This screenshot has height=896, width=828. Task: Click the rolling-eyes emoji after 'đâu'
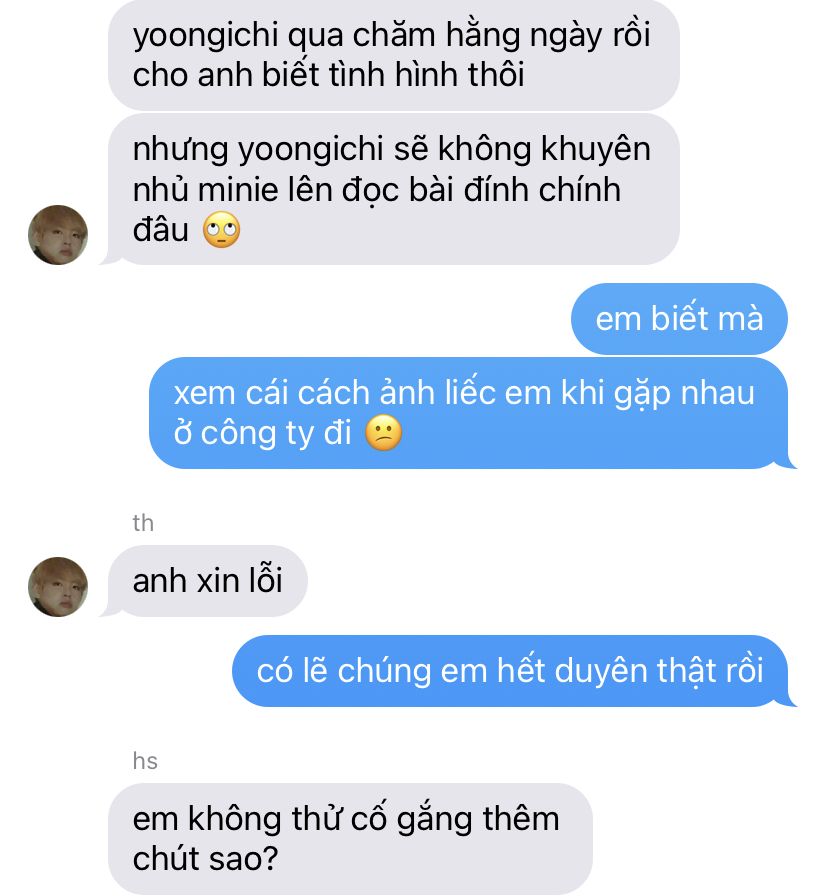tap(222, 230)
